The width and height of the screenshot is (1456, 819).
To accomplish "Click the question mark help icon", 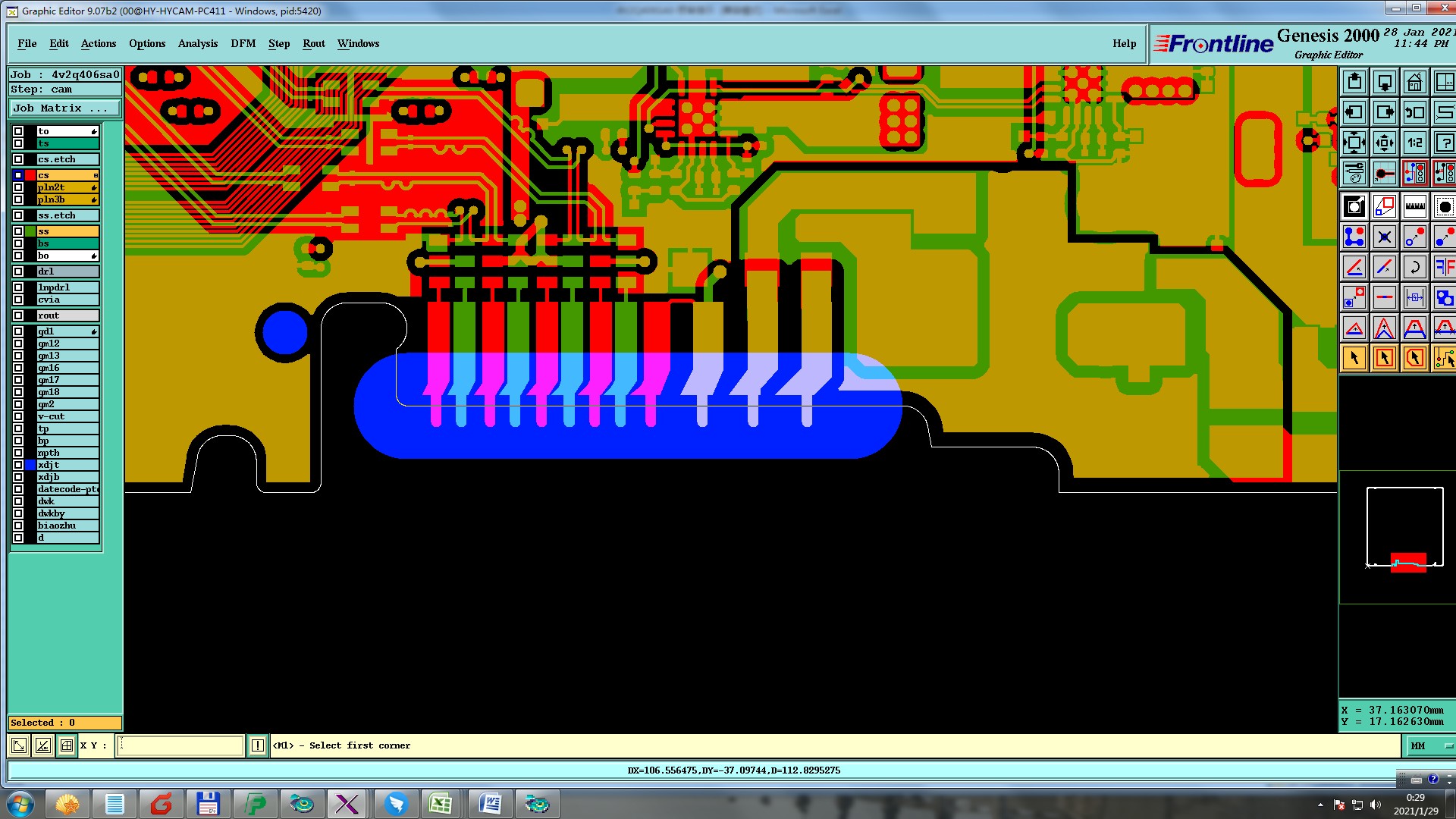I will click(x=1444, y=143).
